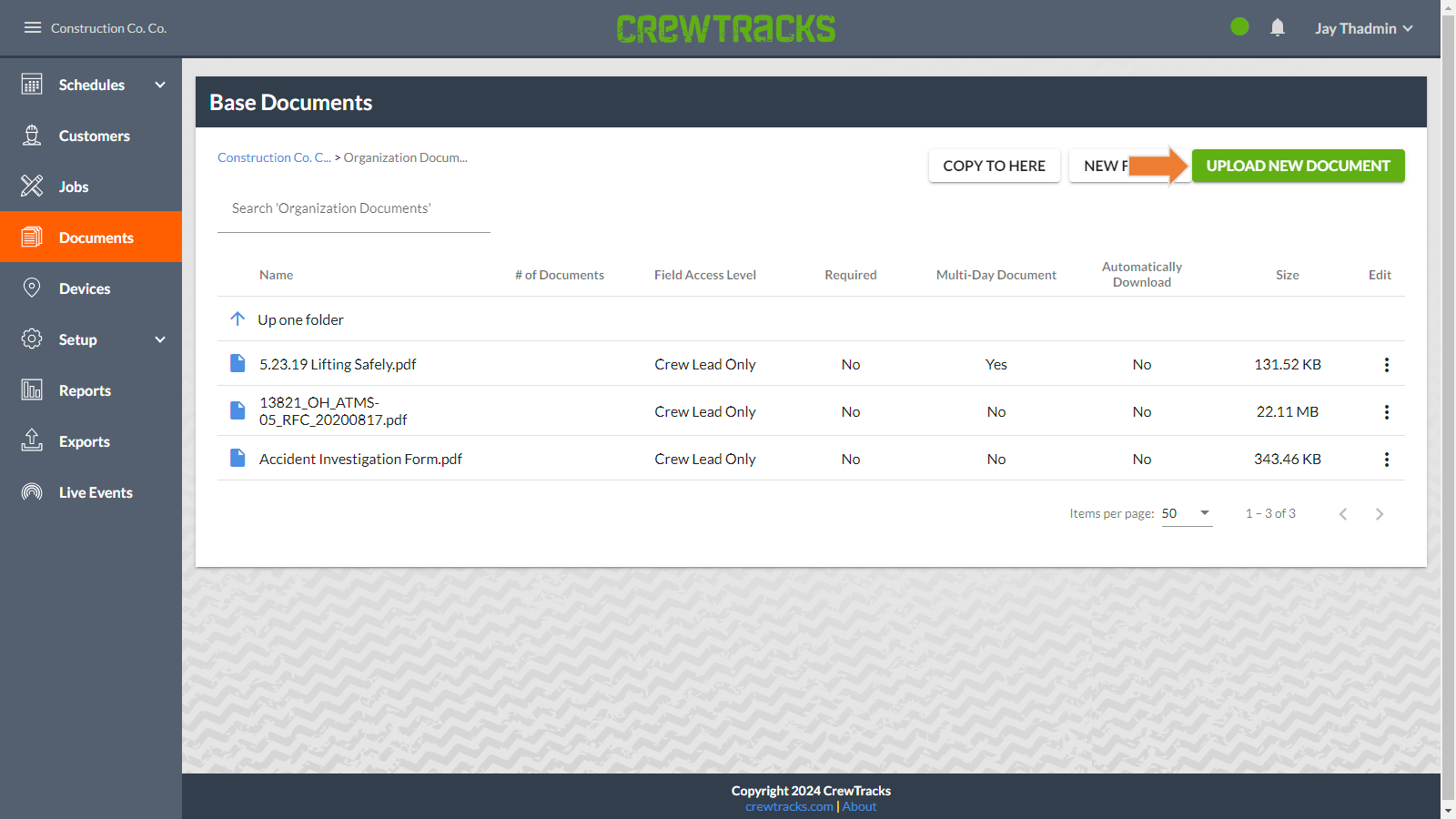Image resolution: width=1456 pixels, height=819 pixels.
Task: Open the Items per page dropdown
Action: [x=1187, y=513]
